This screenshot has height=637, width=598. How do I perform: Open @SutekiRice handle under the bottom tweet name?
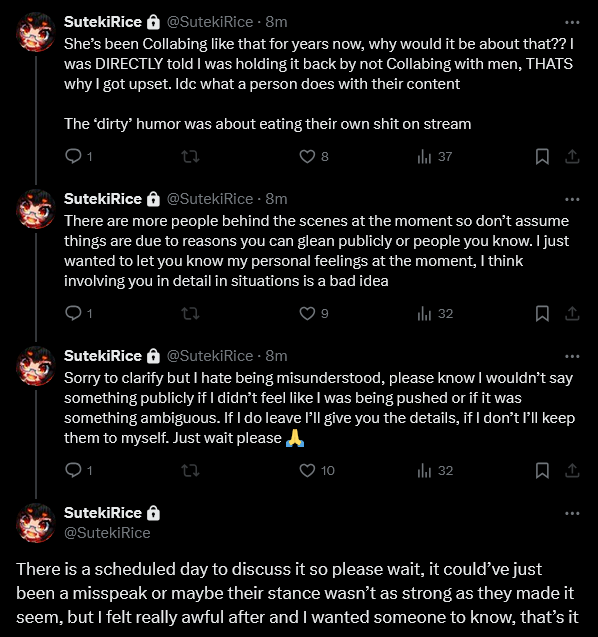click(107, 533)
